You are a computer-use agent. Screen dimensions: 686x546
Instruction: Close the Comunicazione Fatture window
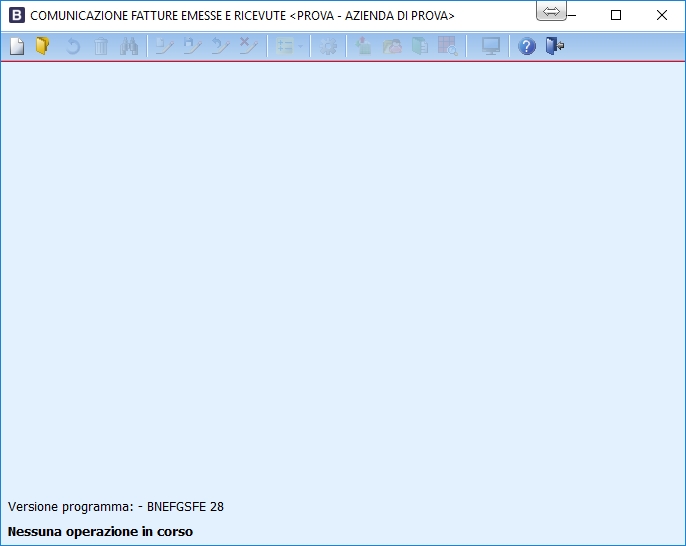coord(662,15)
